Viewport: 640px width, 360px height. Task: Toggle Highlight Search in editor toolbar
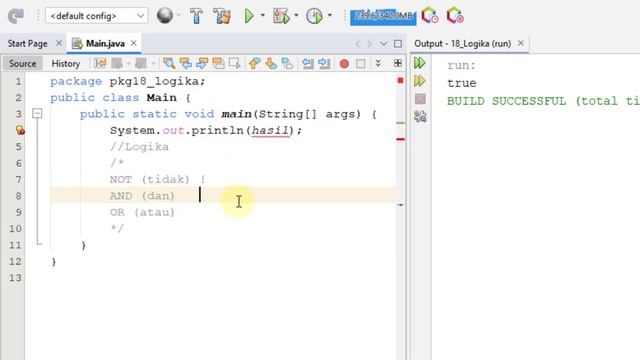point(218,63)
